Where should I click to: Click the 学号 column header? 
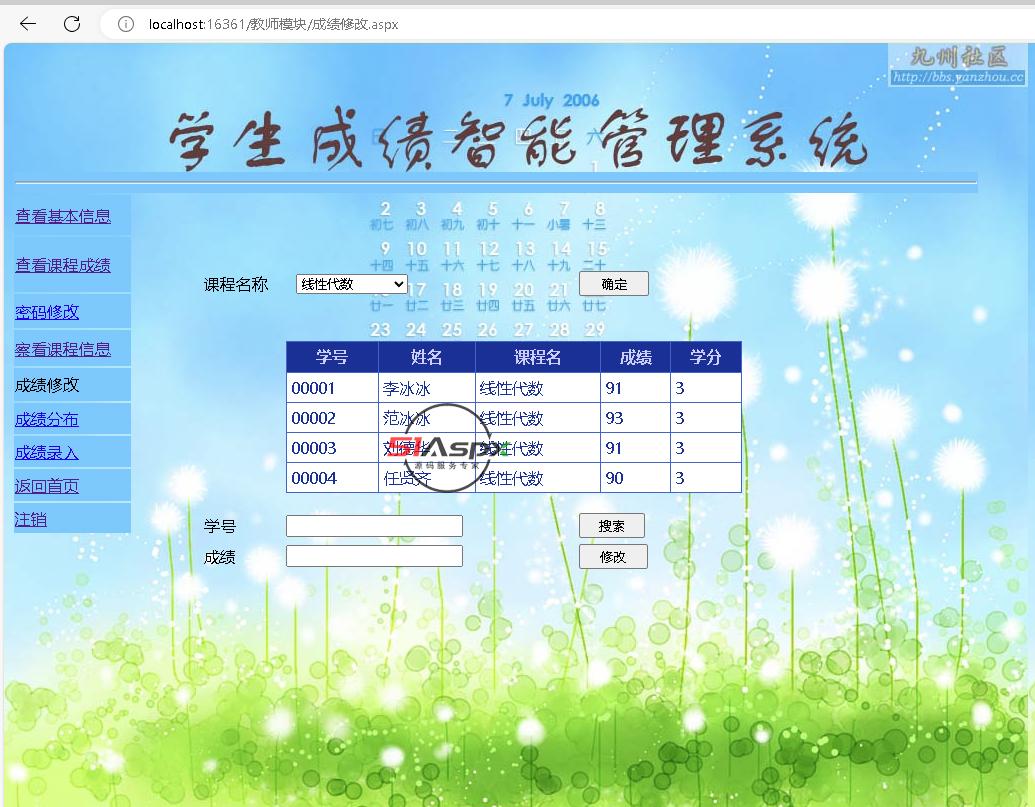[332, 357]
